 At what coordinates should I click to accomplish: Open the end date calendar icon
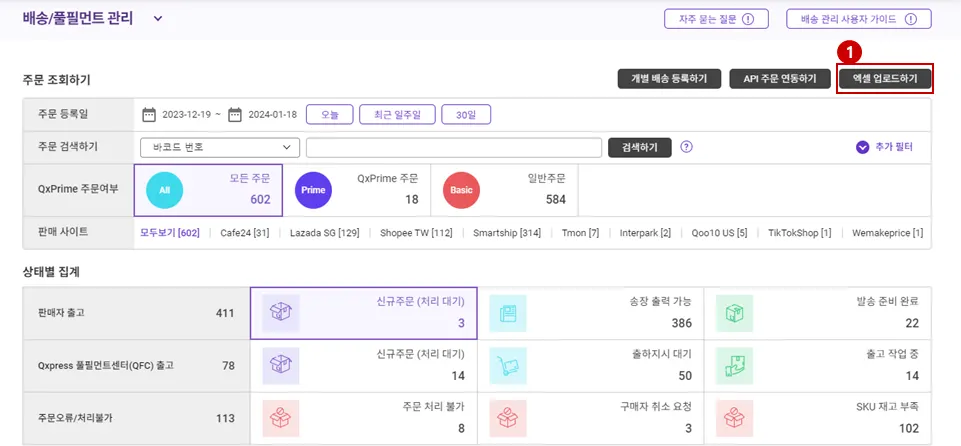point(235,115)
